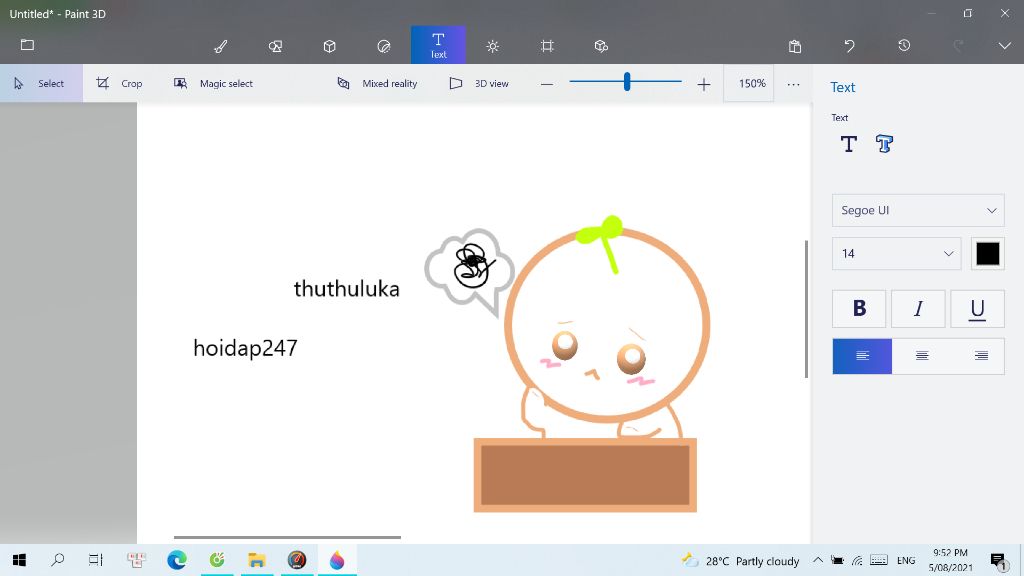
Task: Open the Effects tool
Action: pos(492,46)
